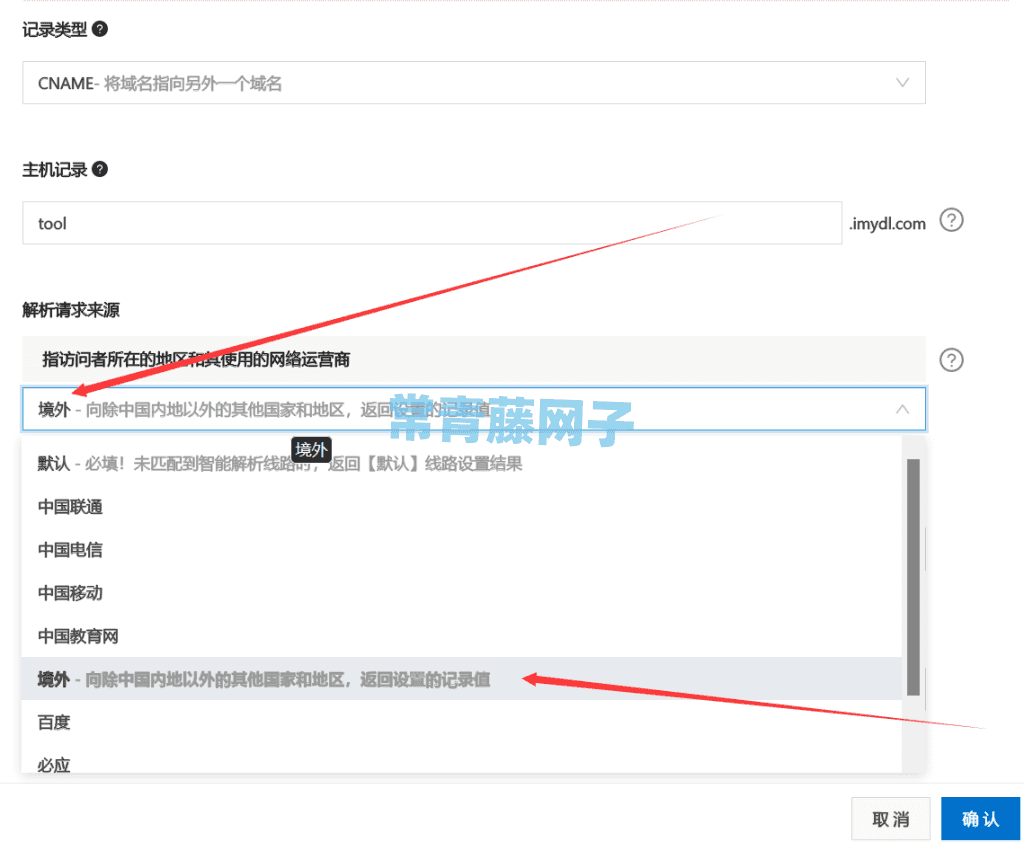Click the help icon beside 解析请求来源
The image size is (1024, 842).
951,360
